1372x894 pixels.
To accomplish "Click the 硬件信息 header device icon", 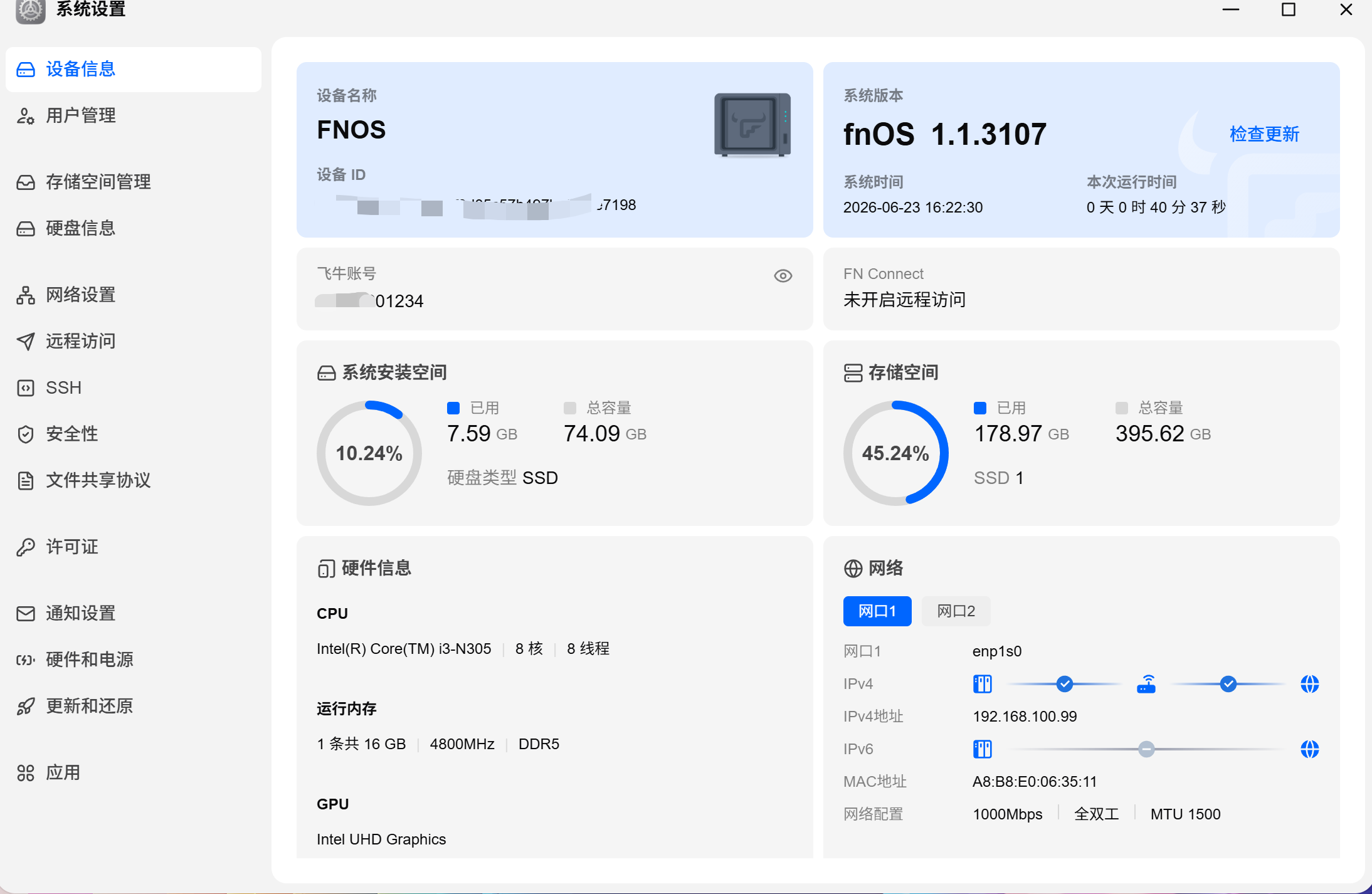I will 326,569.
